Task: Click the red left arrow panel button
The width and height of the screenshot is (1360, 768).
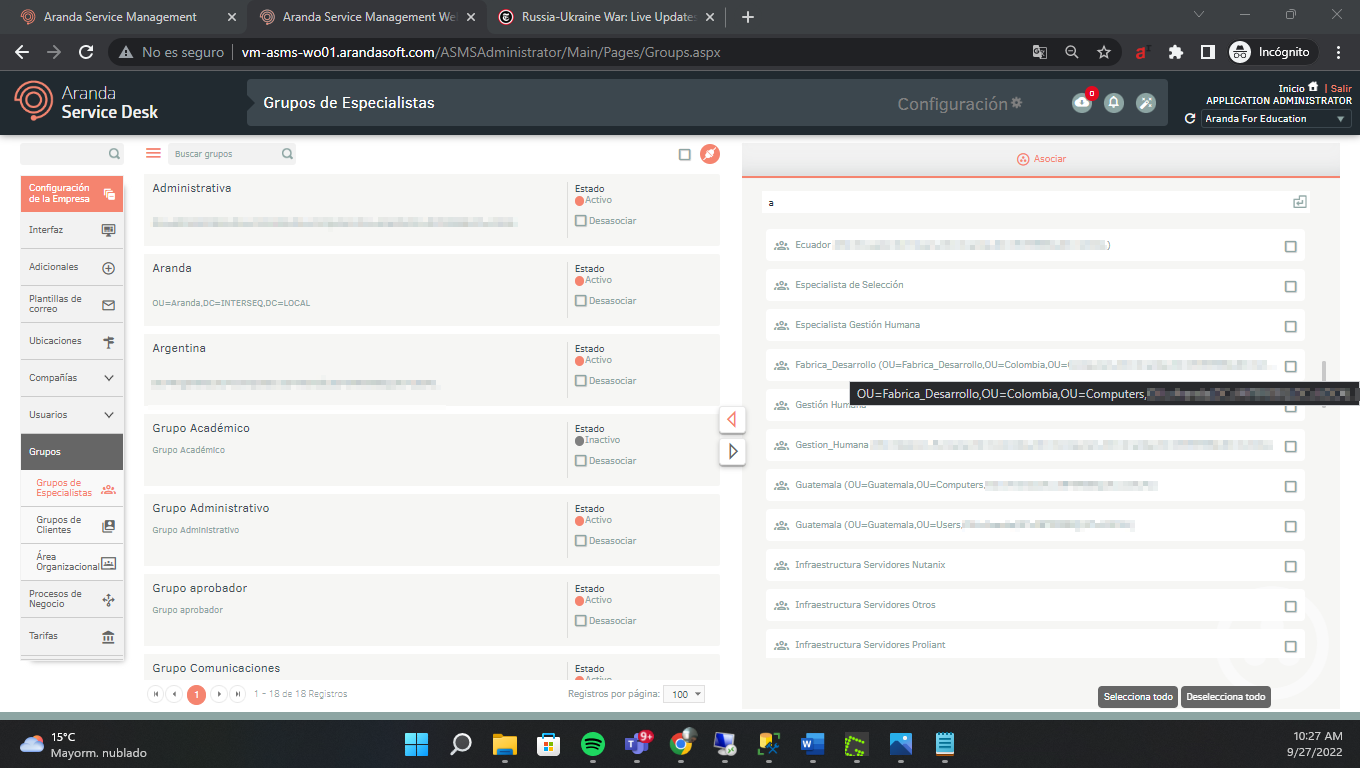Action: (x=732, y=419)
